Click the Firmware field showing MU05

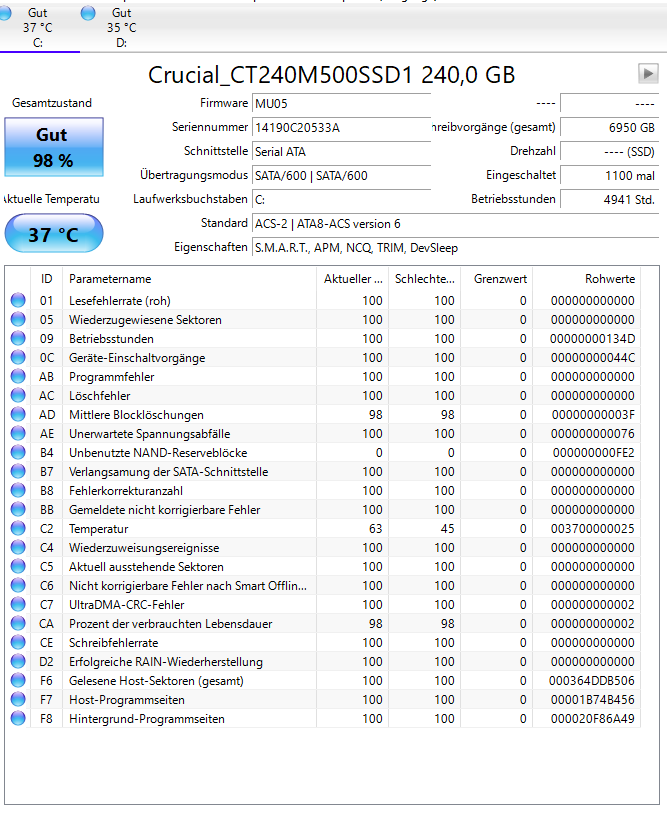click(341, 104)
